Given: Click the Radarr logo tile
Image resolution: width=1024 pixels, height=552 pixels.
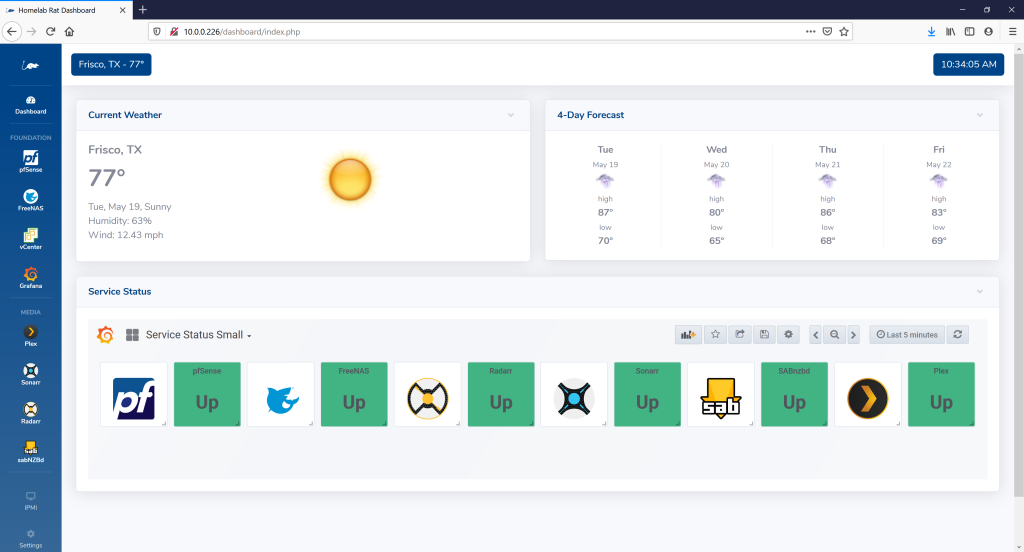Looking at the screenshot, I should (428, 395).
